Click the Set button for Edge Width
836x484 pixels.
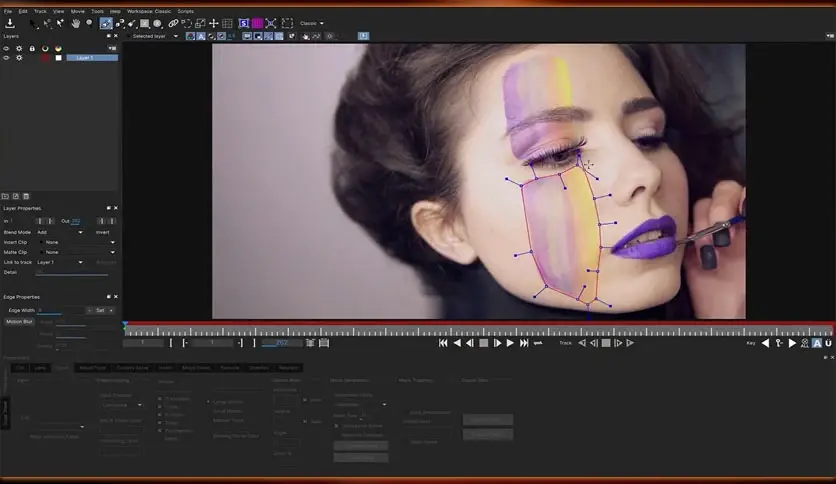coord(100,310)
